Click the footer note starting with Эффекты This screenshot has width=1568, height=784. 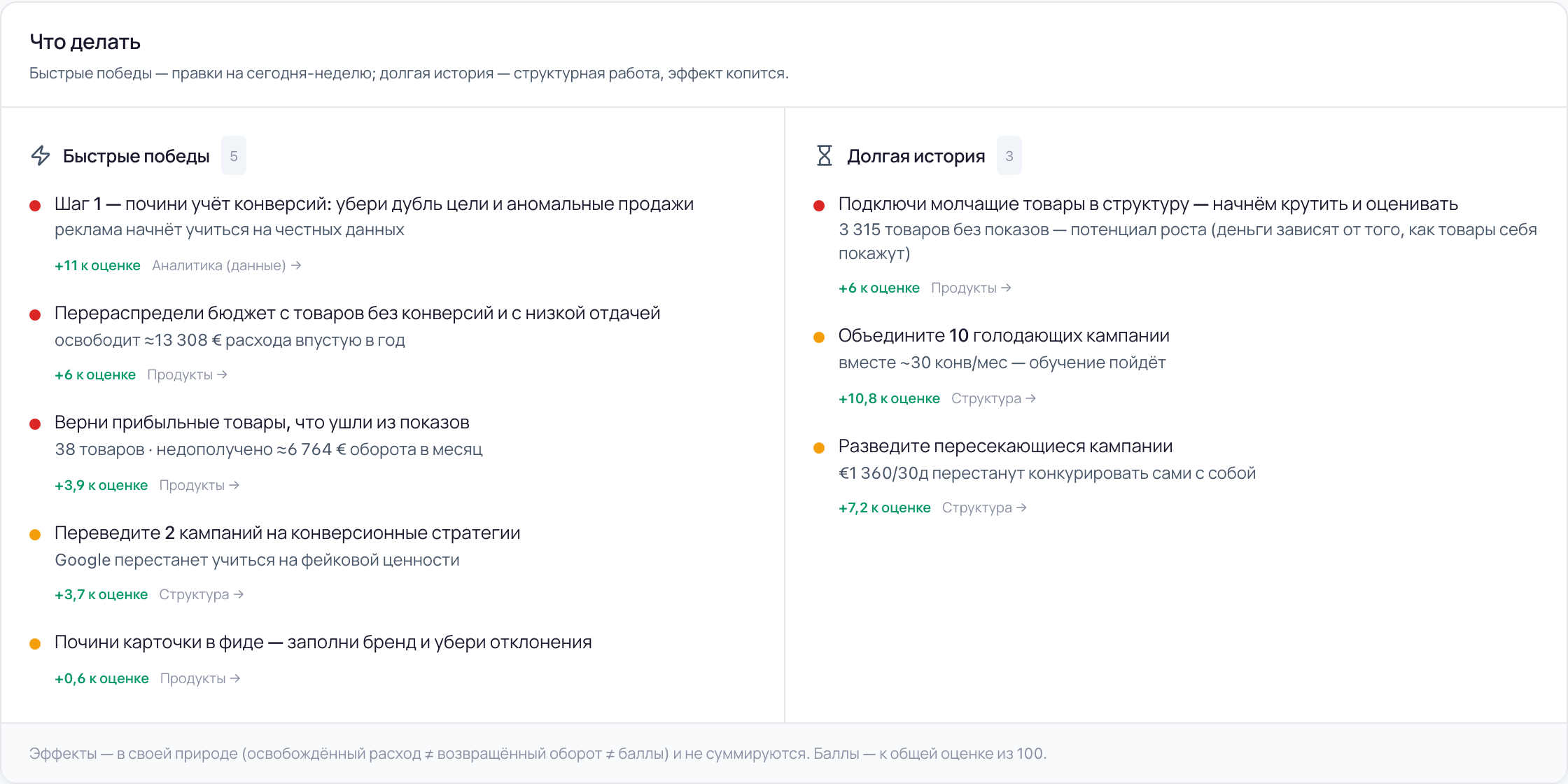click(x=538, y=753)
